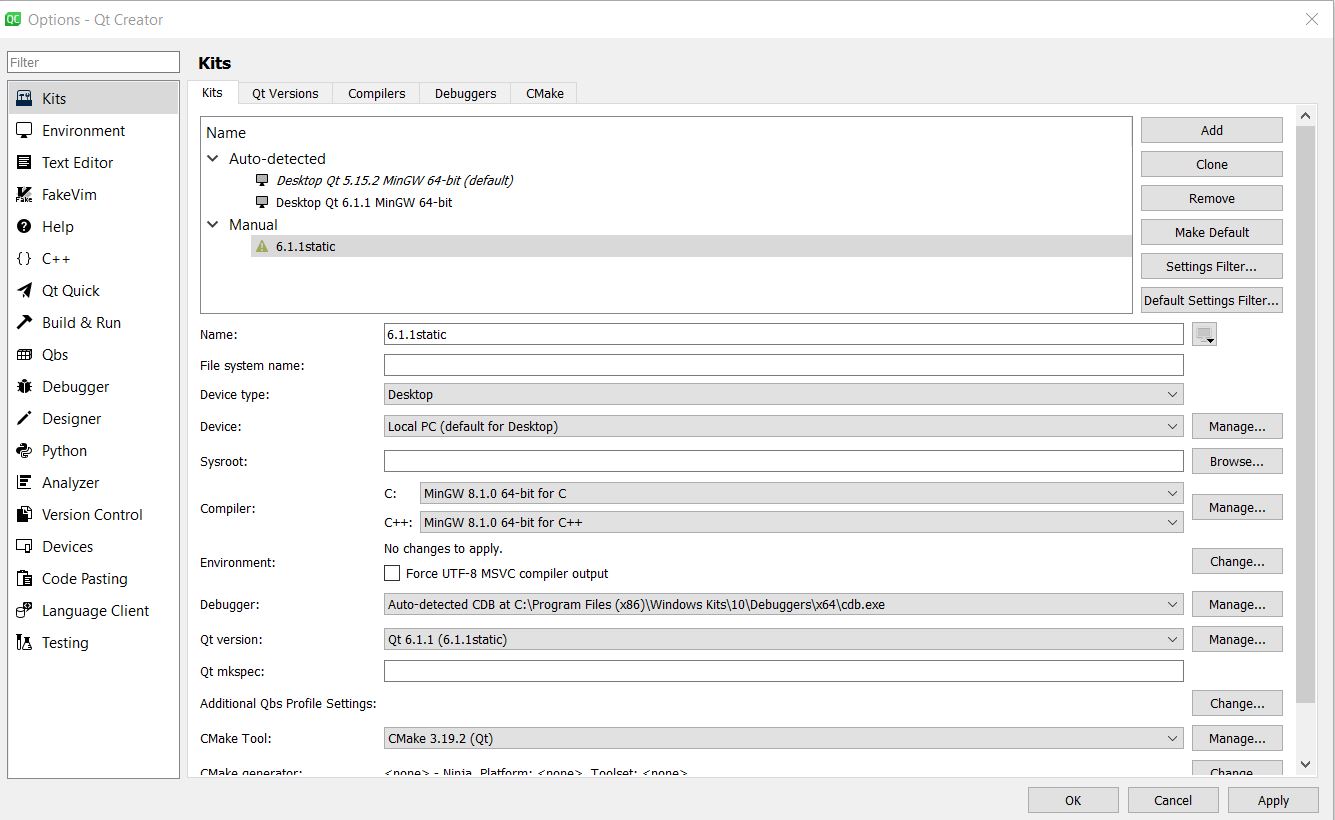Click the Qt Creator logo in the title bar
Screen dimensions: 1335x820
[x=13, y=19]
